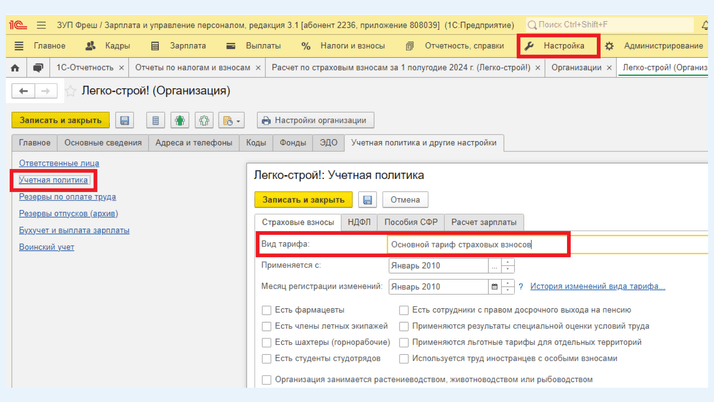Switch to ЭДО tab
The height and width of the screenshot is (402, 714).
coord(328,143)
